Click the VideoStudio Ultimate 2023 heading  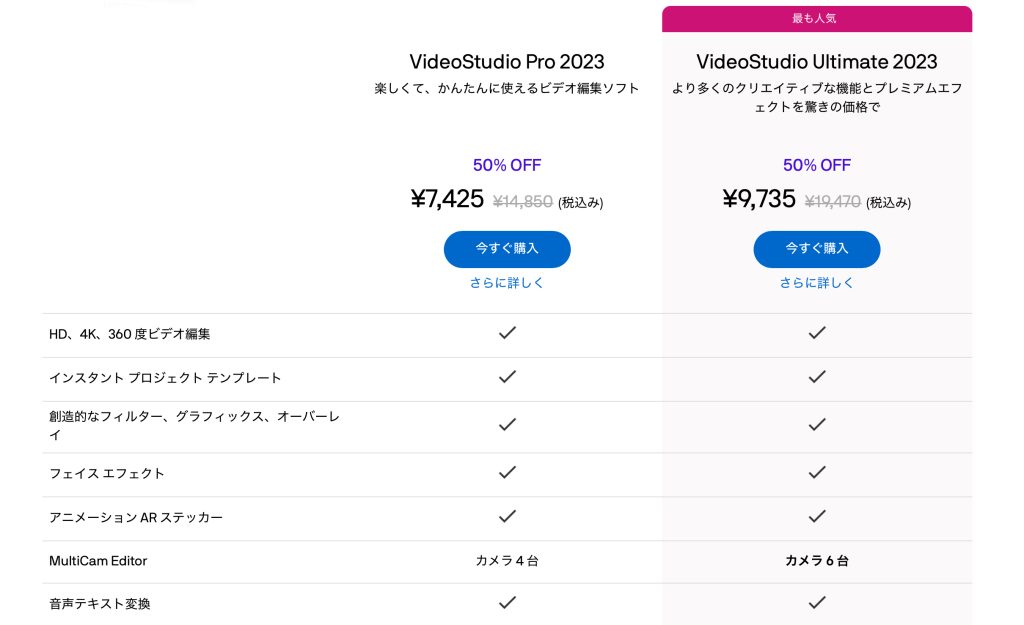[816, 62]
